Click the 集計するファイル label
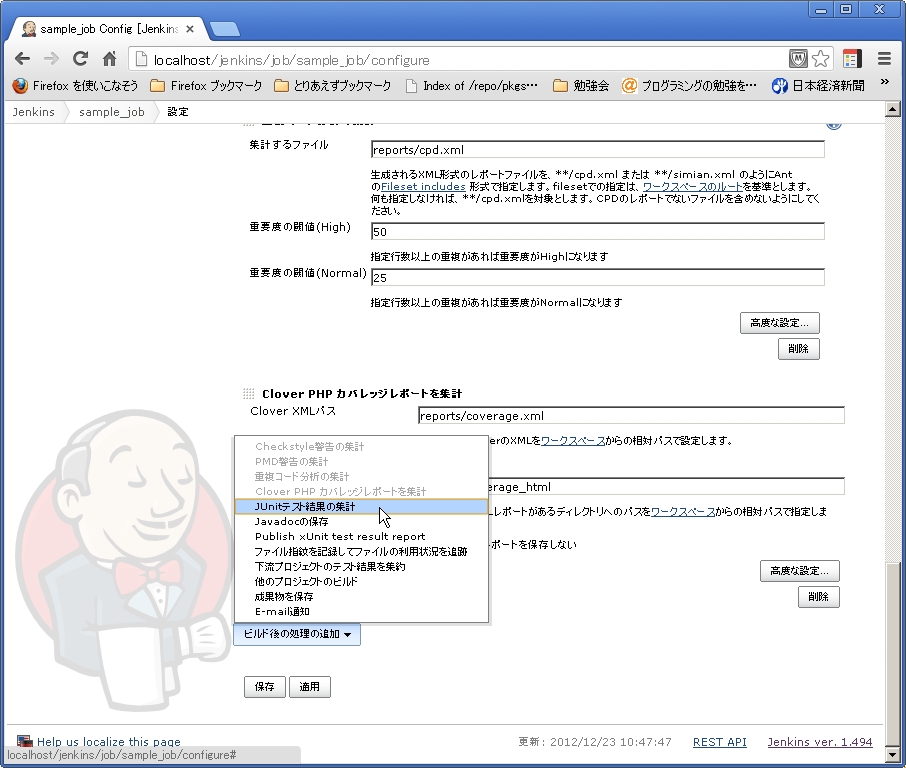 (289, 145)
